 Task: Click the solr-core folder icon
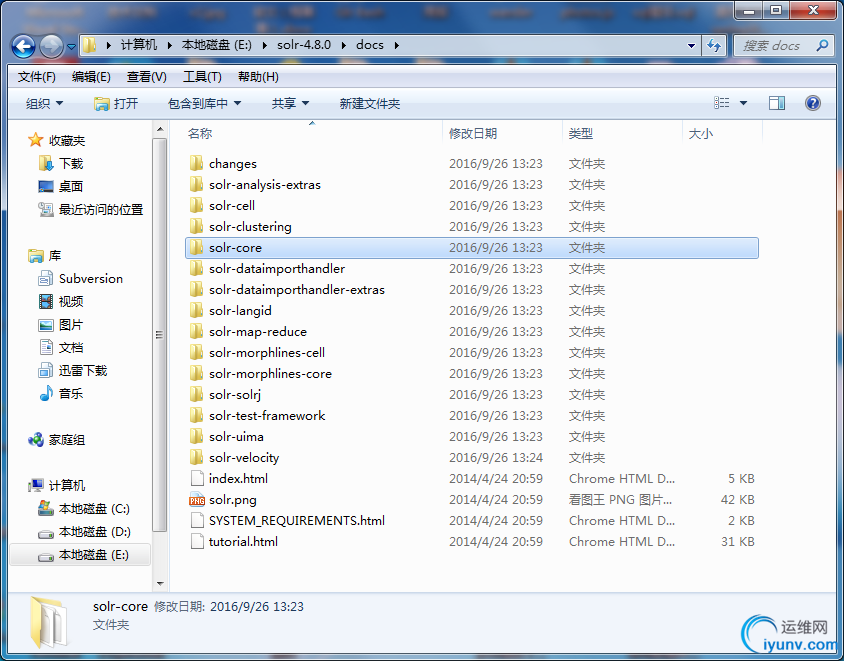tap(196, 247)
